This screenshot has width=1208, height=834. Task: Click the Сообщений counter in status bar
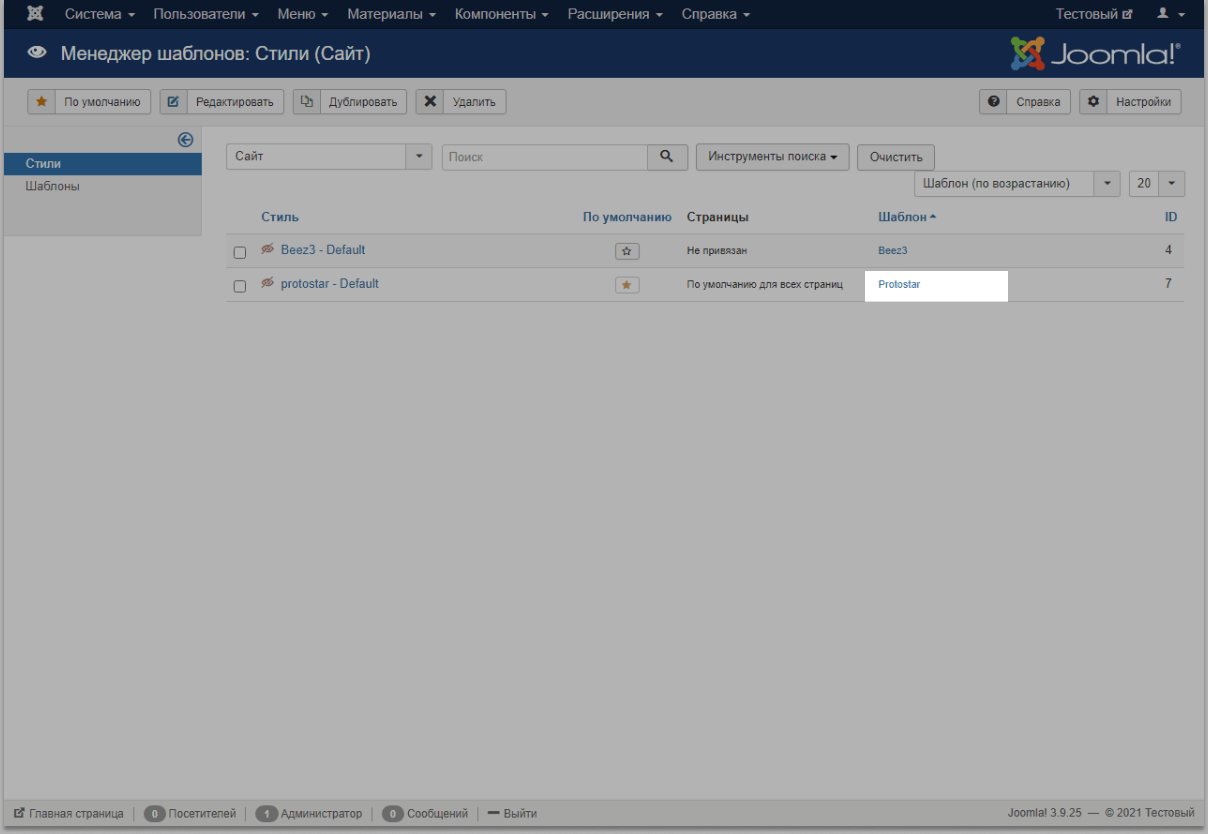click(x=425, y=814)
